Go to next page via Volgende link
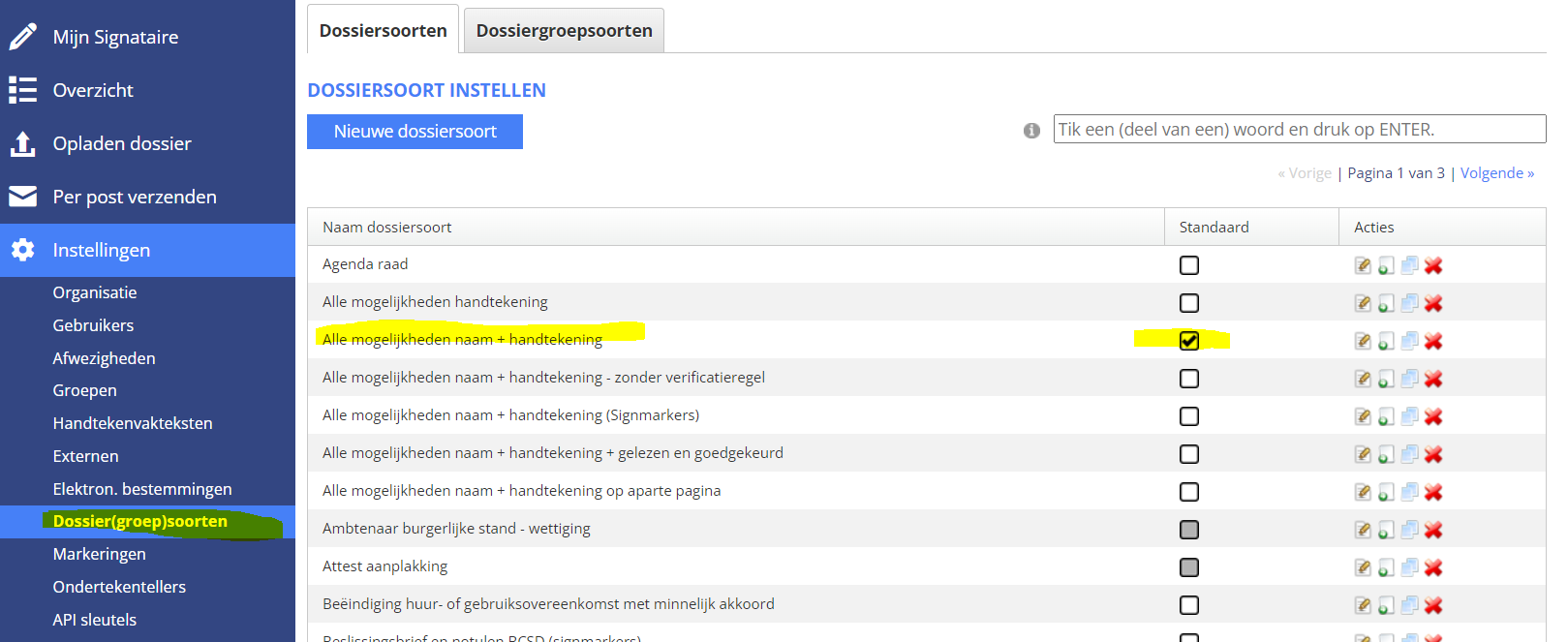Screen dimensions: 1568x642 (x=1496, y=173)
